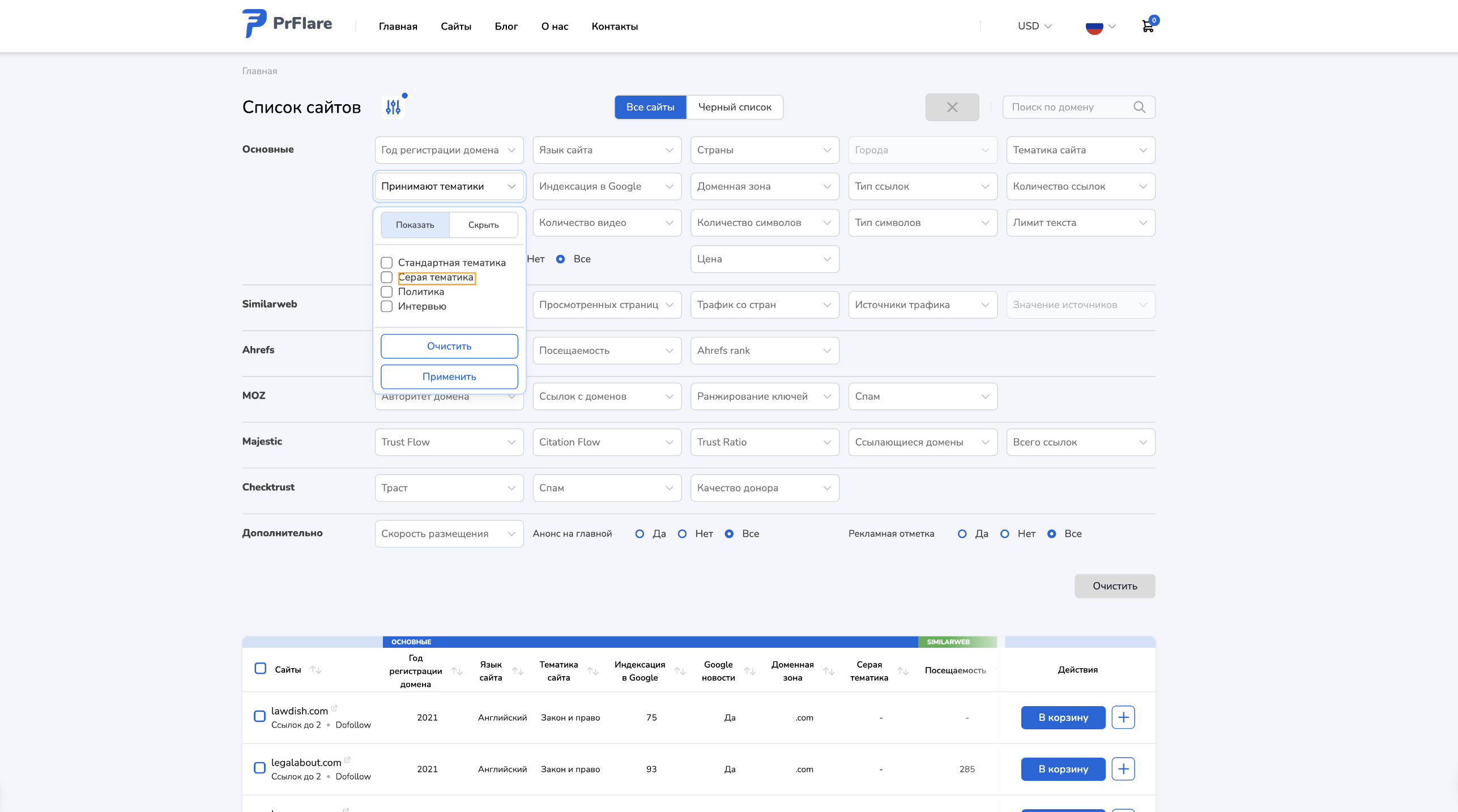Click gray Очистить button below filters
1458x812 pixels.
(1114, 586)
